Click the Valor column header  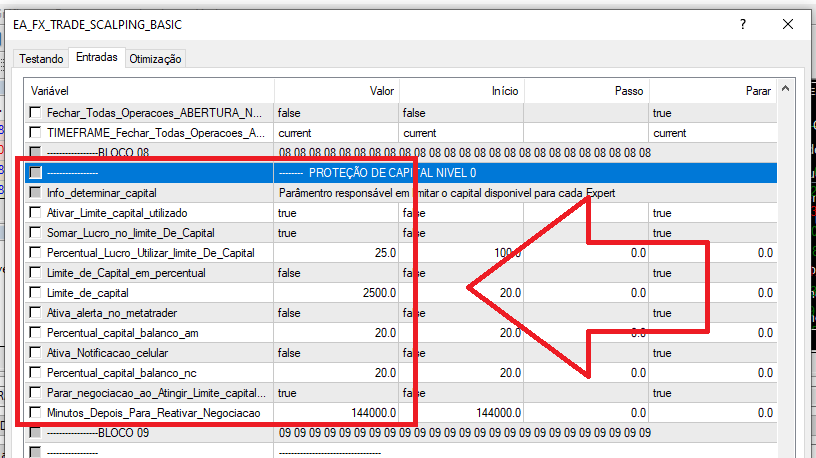click(x=336, y=90)
